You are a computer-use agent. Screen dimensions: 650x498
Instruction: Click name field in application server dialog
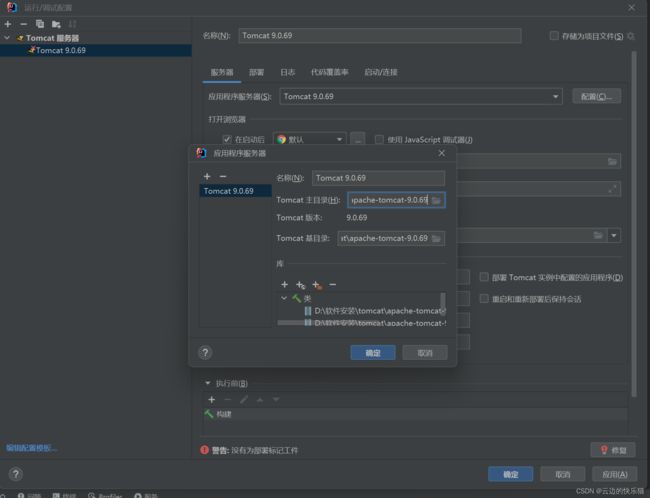pyautogui.click(x=378, y=178)
